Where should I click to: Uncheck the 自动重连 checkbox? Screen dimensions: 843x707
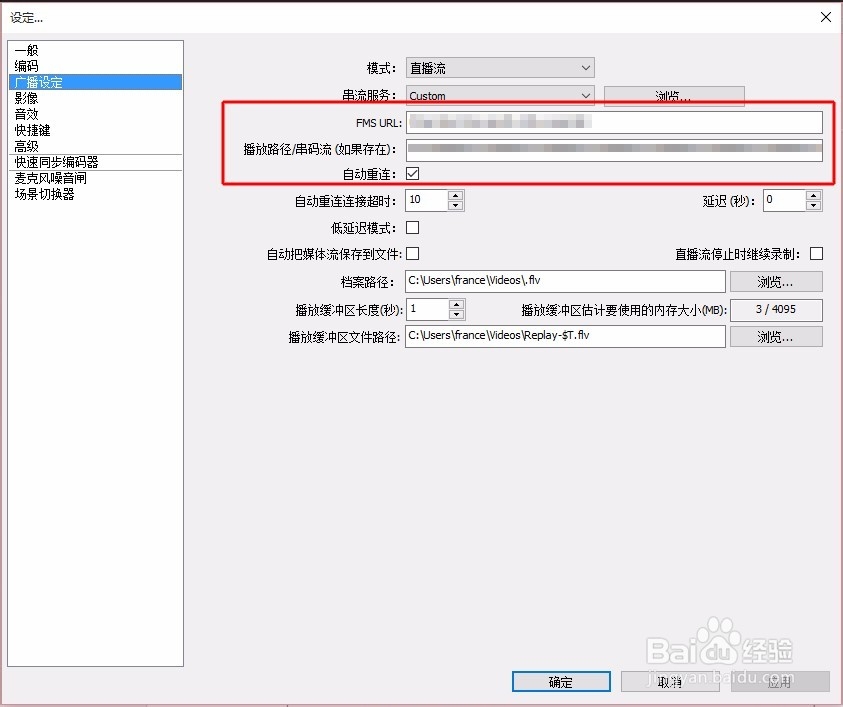pos(413,173)
